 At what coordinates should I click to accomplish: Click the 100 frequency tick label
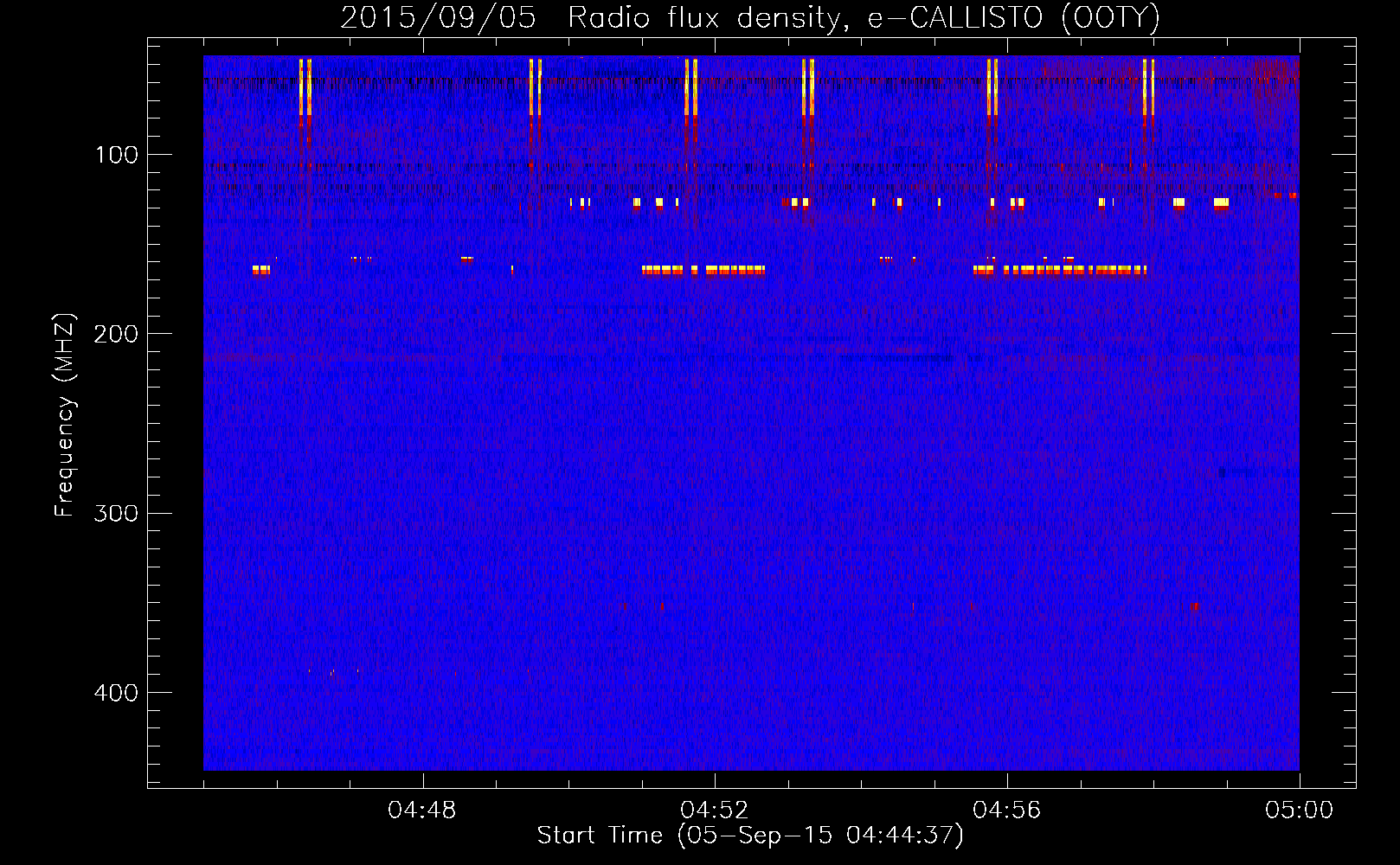tap(117, 155)
